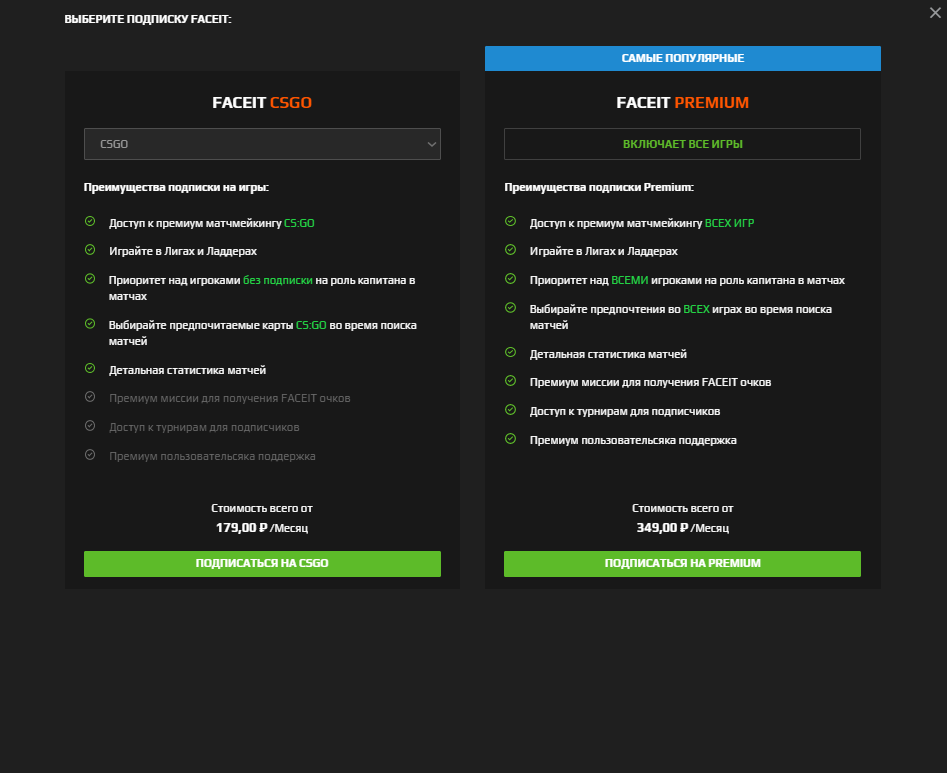Click check icon beside ВСЕХ ИГР matchmaking access

(x=510, y=222)
